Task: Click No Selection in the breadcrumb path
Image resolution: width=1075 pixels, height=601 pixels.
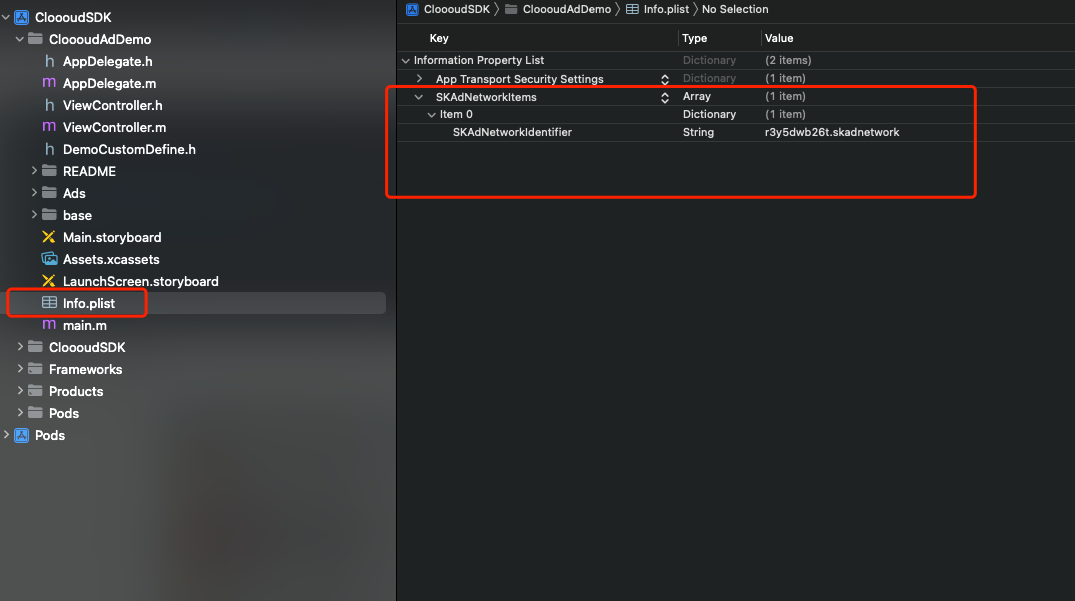Action: pos(735,9)
